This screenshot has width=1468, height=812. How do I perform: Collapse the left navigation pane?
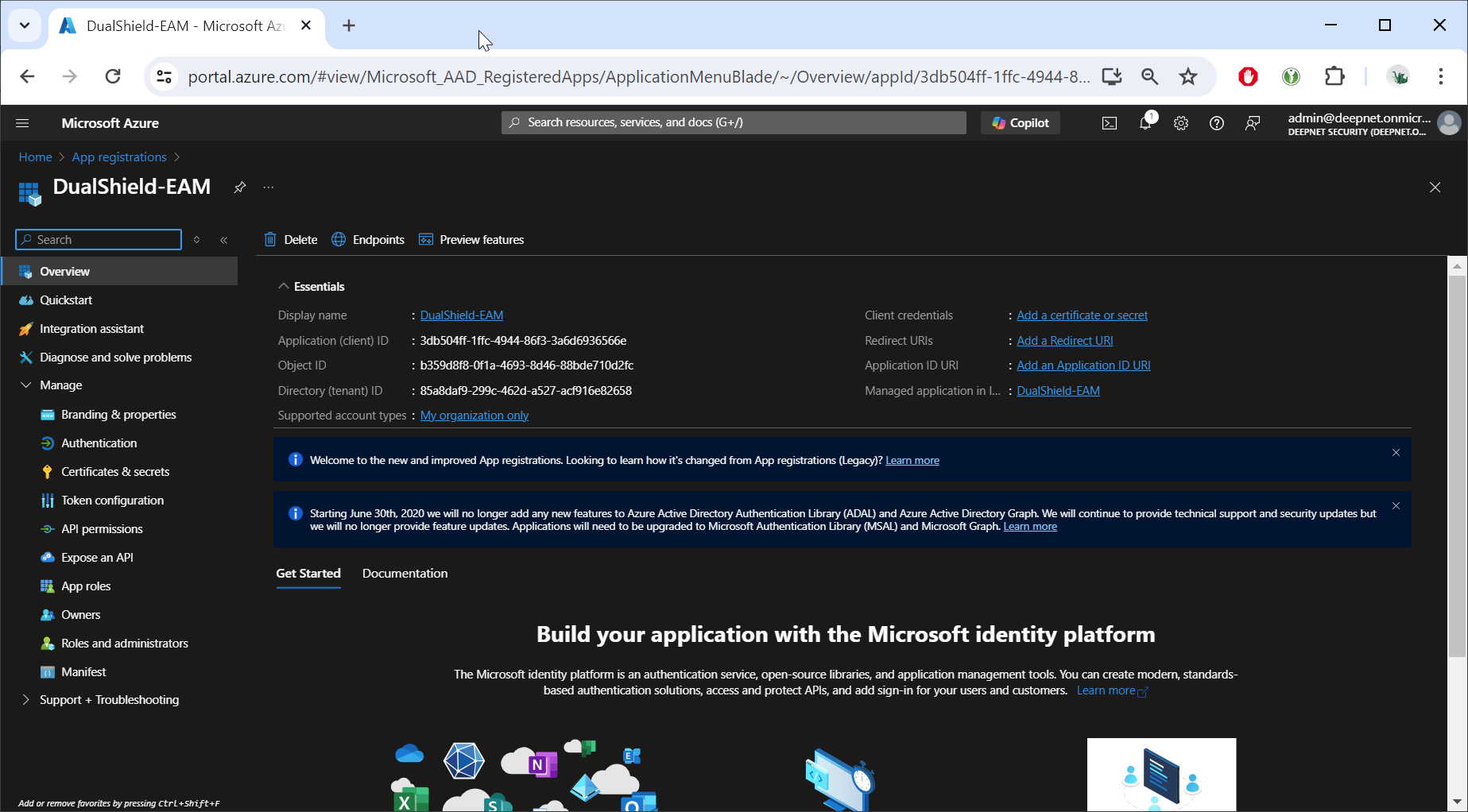[x=224, y=240]
